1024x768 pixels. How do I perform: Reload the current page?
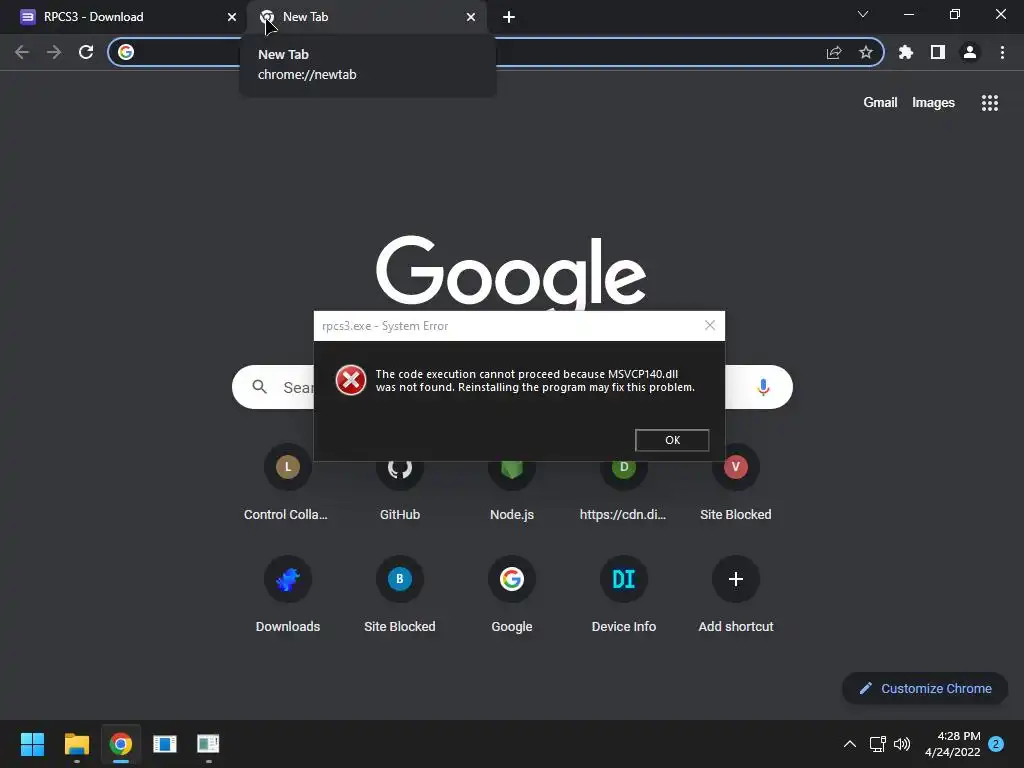click(x=86, y=52)
